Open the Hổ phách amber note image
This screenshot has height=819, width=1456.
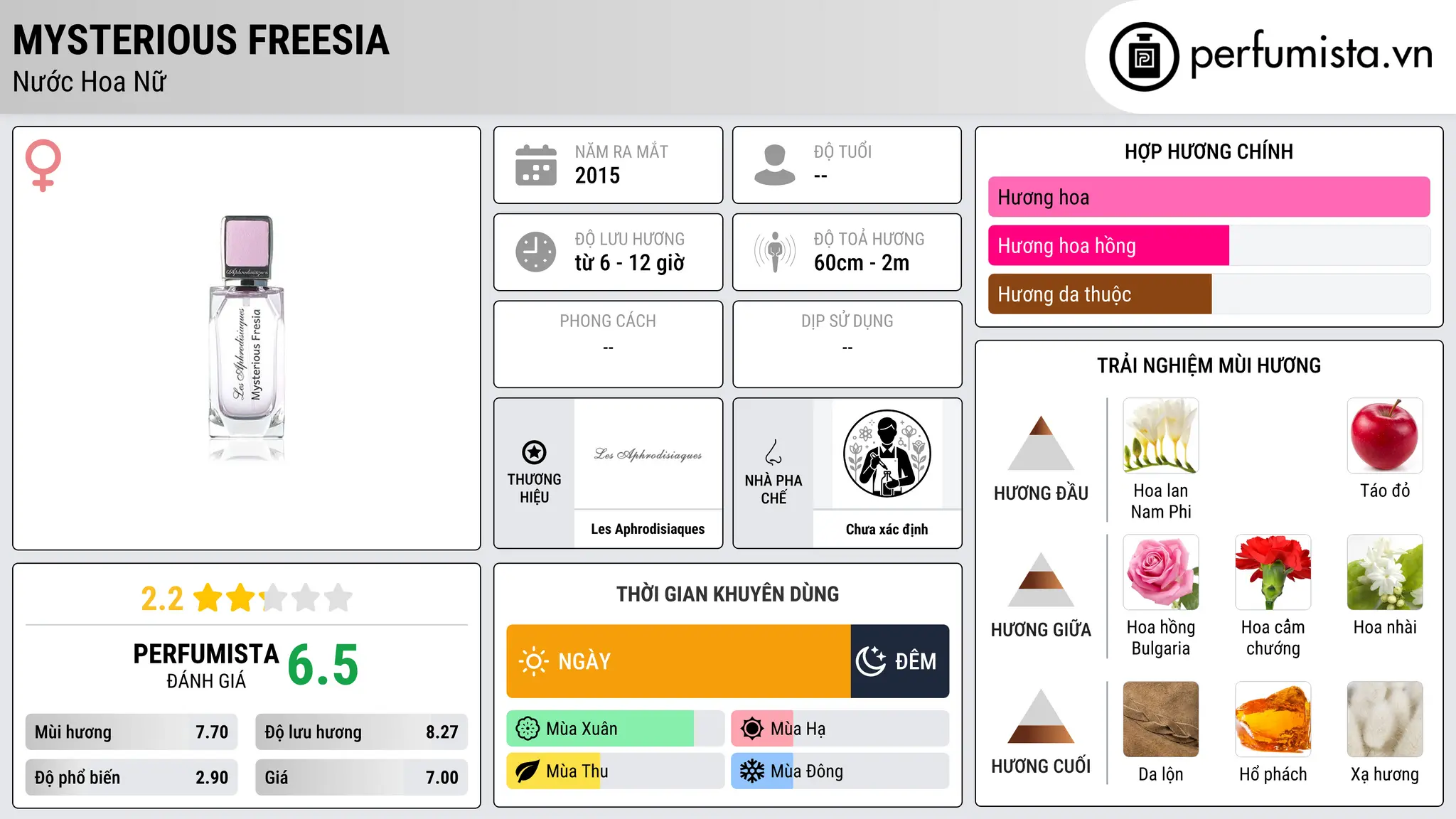(x=1273, y=719)
